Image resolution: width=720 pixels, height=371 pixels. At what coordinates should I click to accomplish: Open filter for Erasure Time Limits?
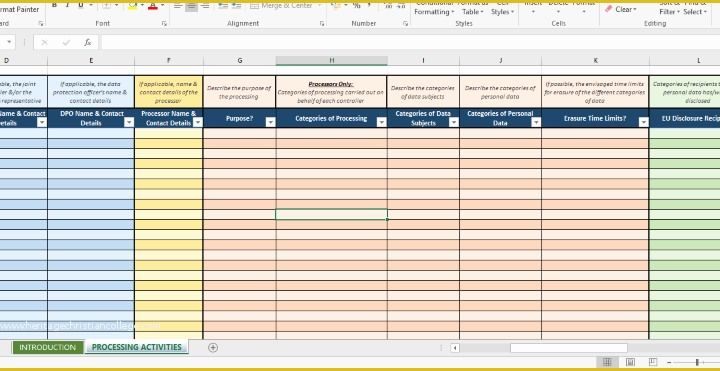(644, 122)
